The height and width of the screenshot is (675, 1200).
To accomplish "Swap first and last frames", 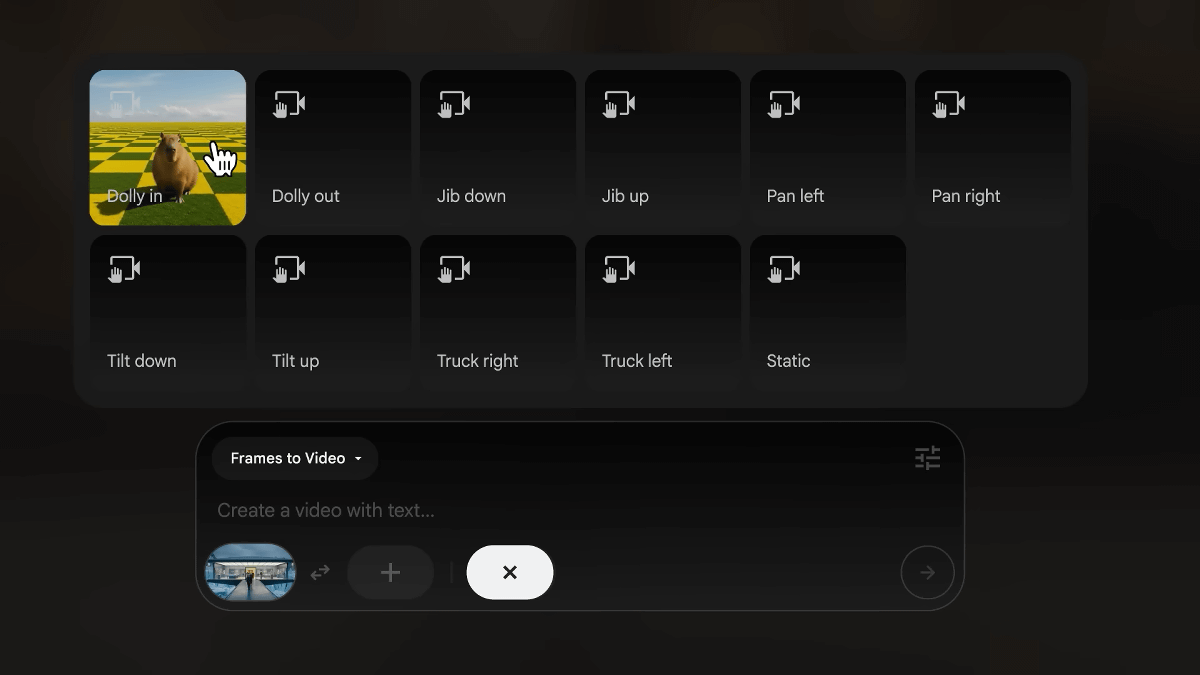I will (320, 572).
